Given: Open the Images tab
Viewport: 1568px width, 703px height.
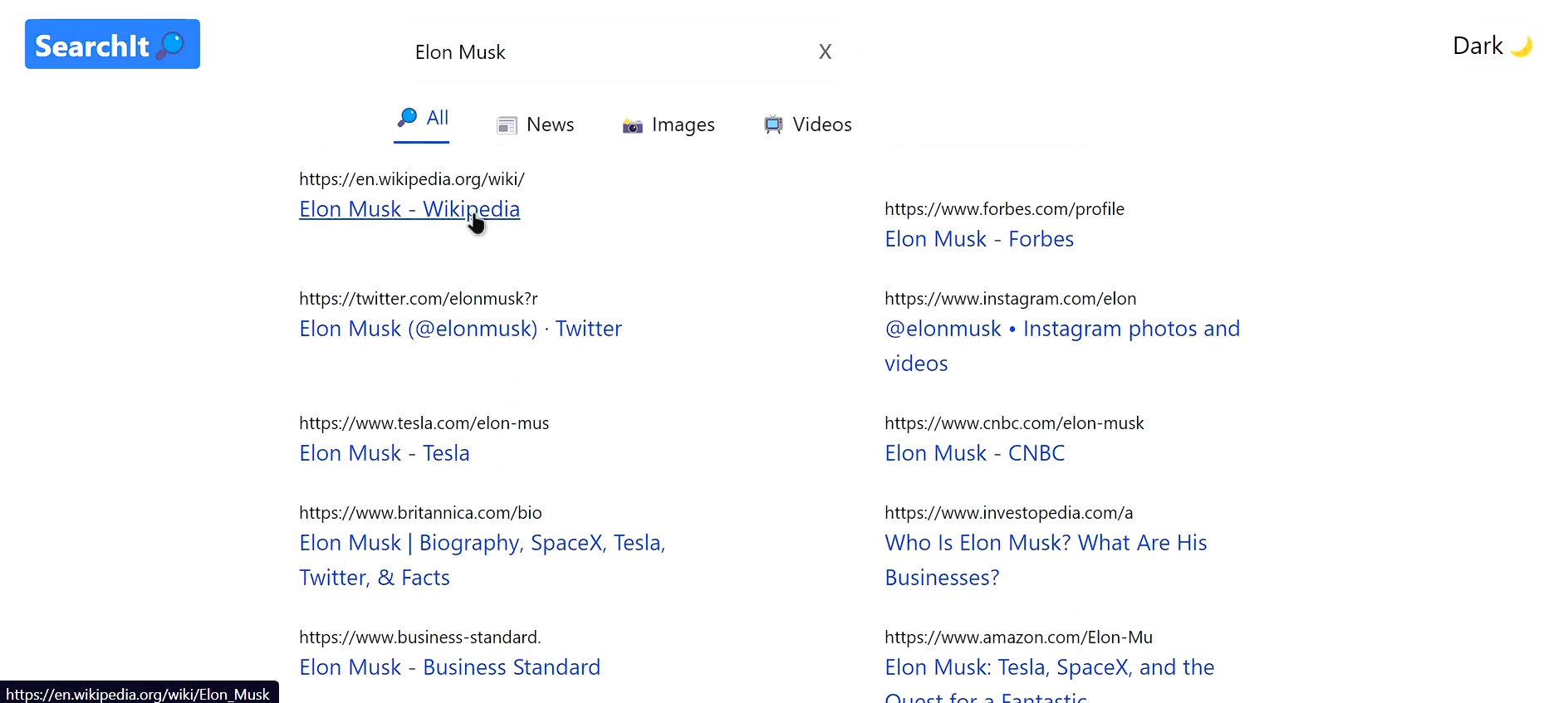Looking at the screenshot, I should [669, 124].
